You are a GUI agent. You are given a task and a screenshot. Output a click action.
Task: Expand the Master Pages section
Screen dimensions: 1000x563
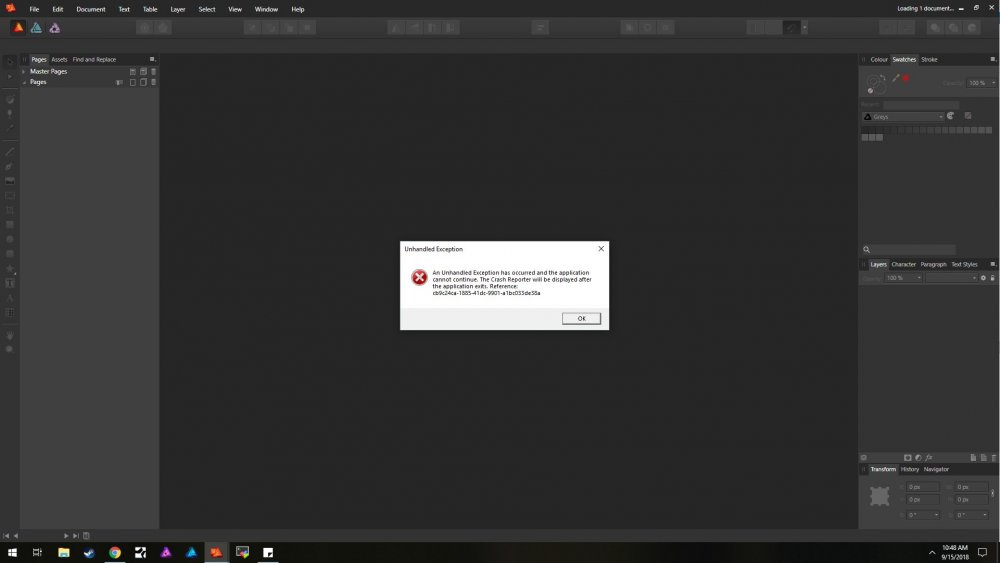pyautogui.click(x=24, y=71)
